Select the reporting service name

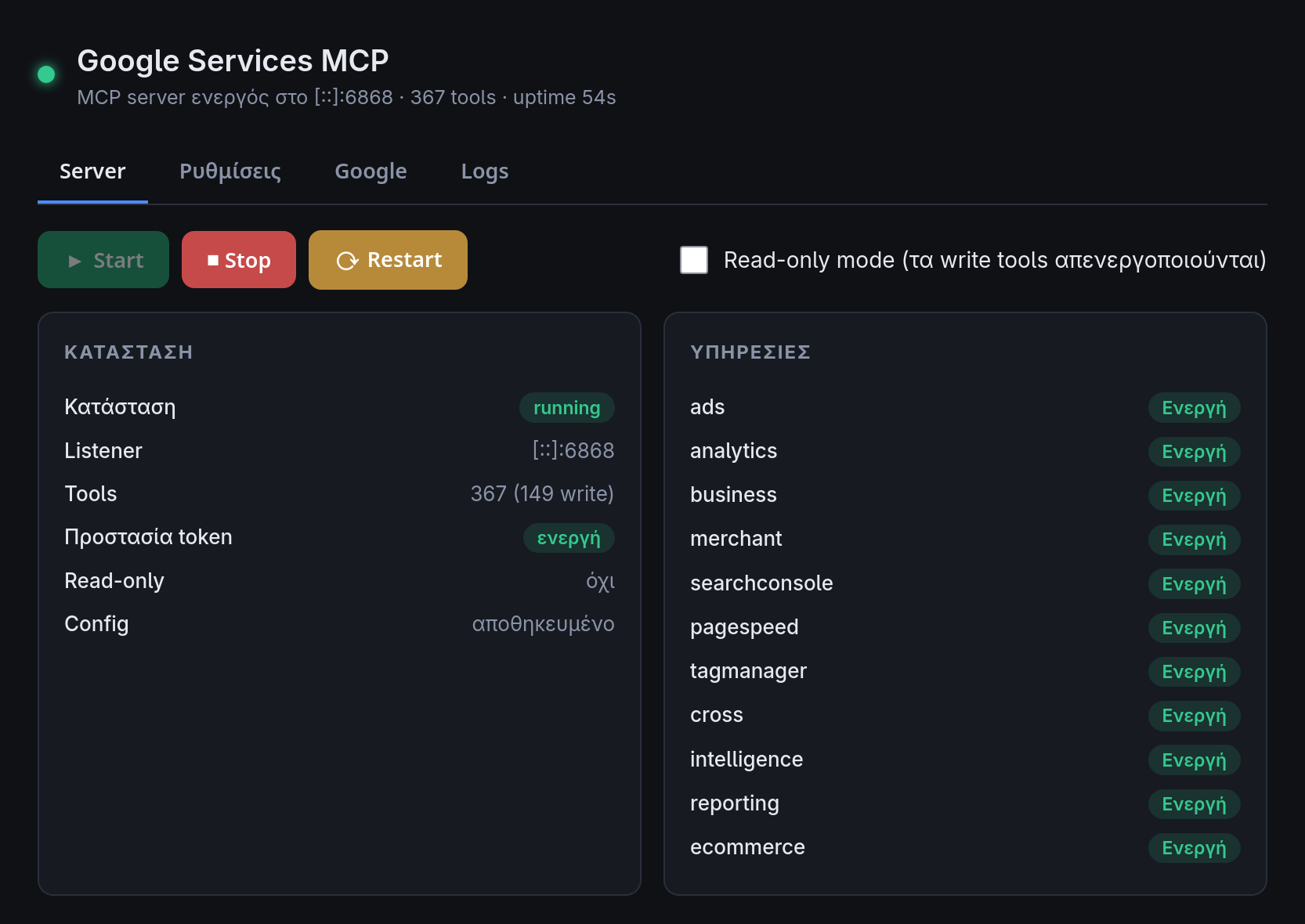(x=735, y=803)
